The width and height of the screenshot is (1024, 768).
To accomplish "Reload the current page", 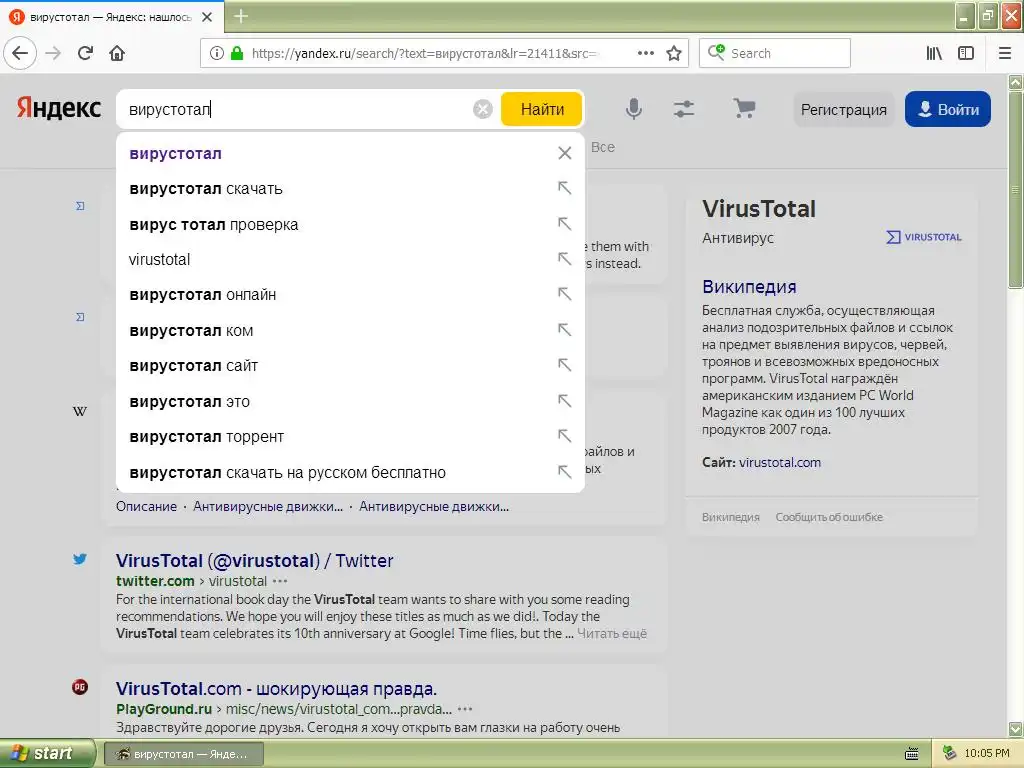I will [85, 53].
